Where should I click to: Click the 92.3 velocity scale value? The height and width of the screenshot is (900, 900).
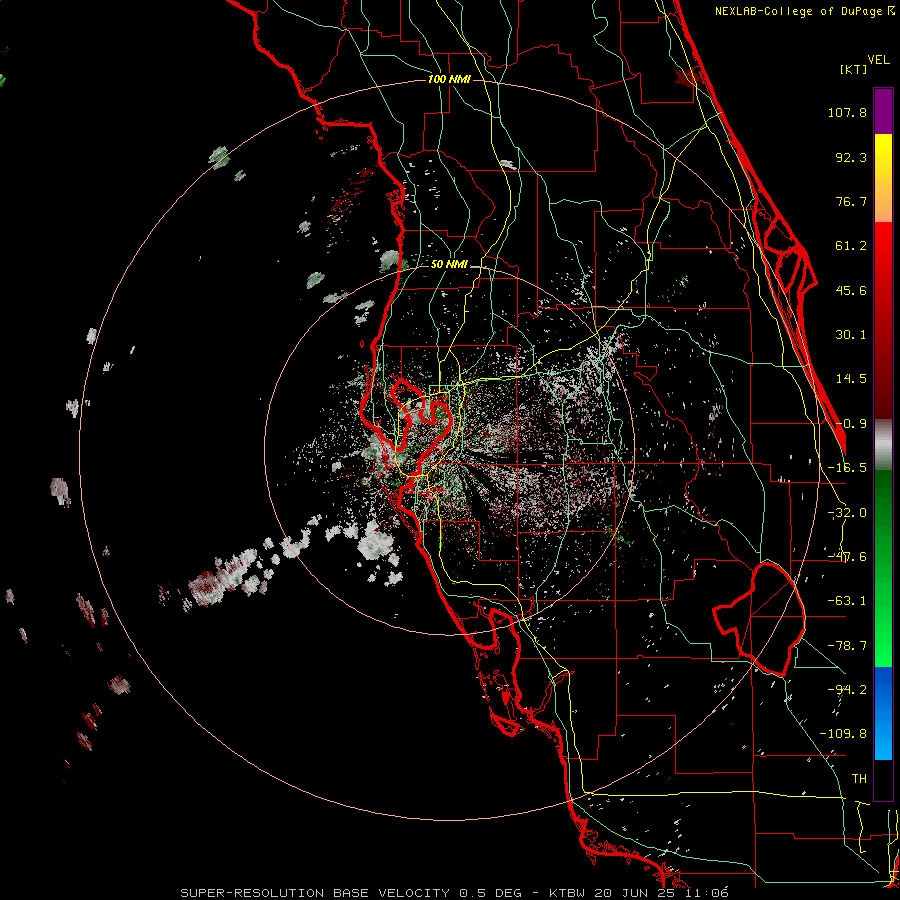coord(851,157)
